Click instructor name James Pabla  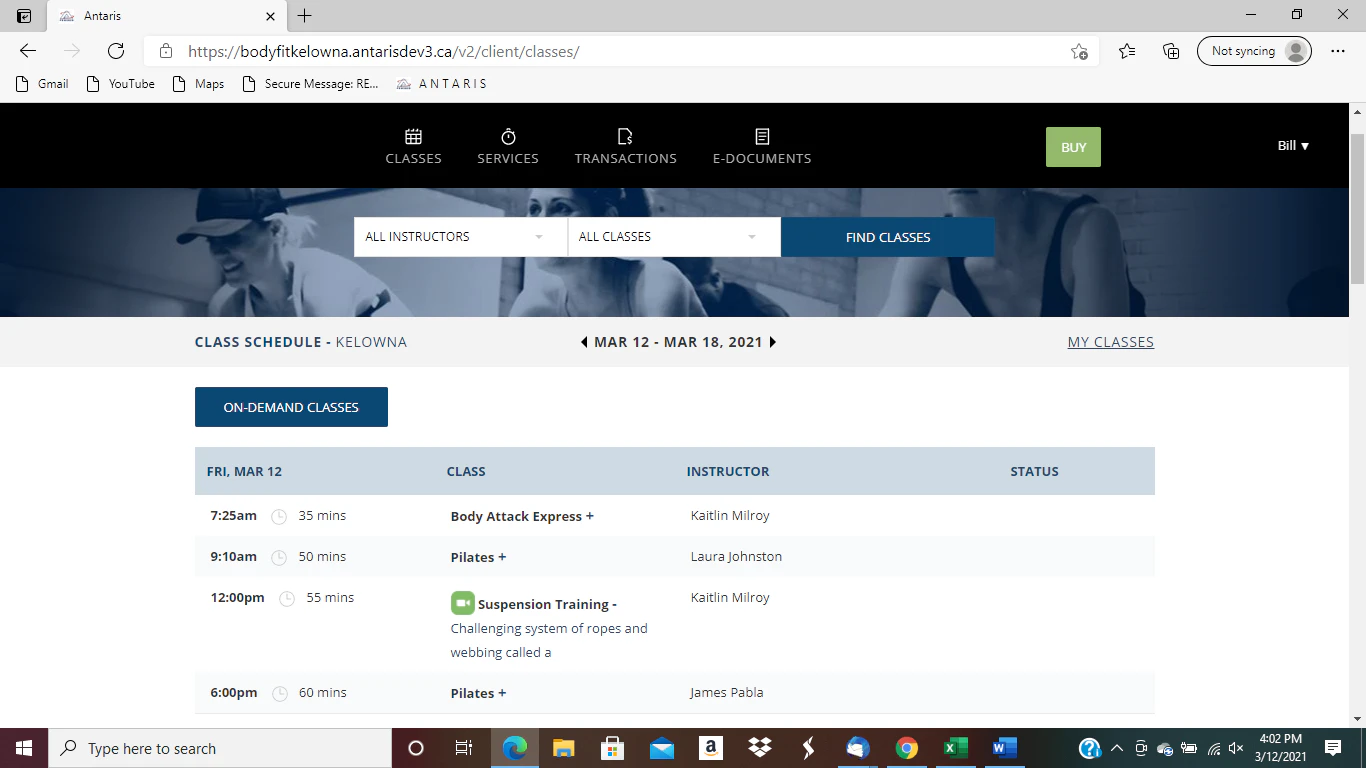point(727,692)
